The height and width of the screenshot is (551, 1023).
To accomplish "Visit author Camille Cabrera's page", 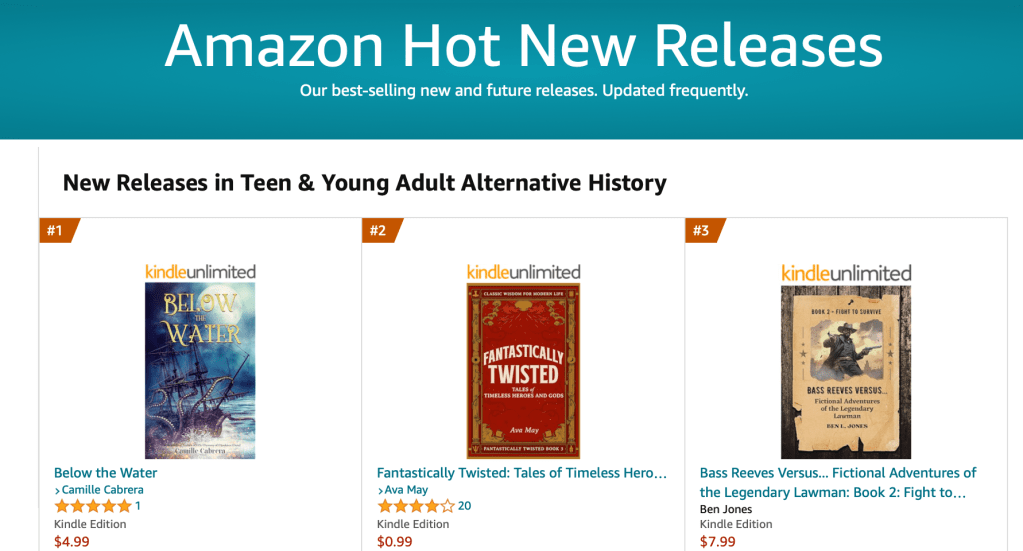I will (102, 490).
